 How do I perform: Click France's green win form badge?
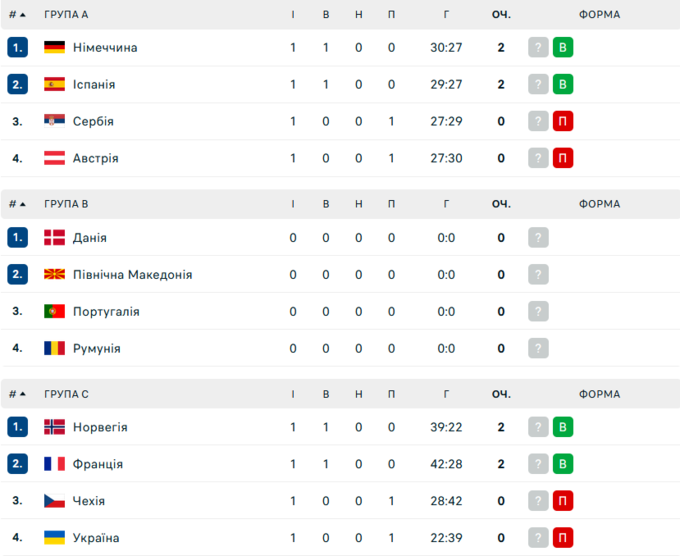click(563, 464)
